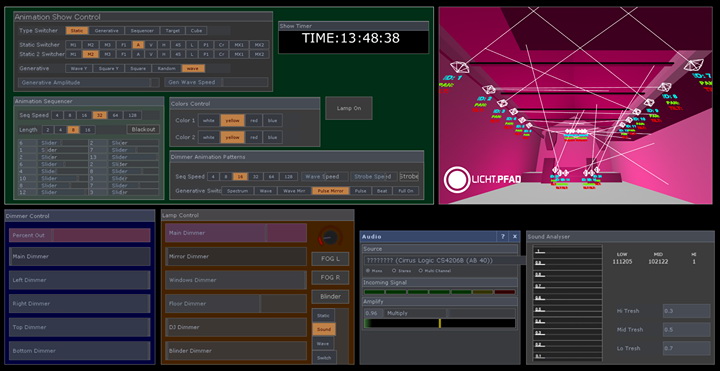This screenshot has height=371, width=720.
Task: Click the Blinder button in Lamp Control
Action: click(x=330, y=297)
